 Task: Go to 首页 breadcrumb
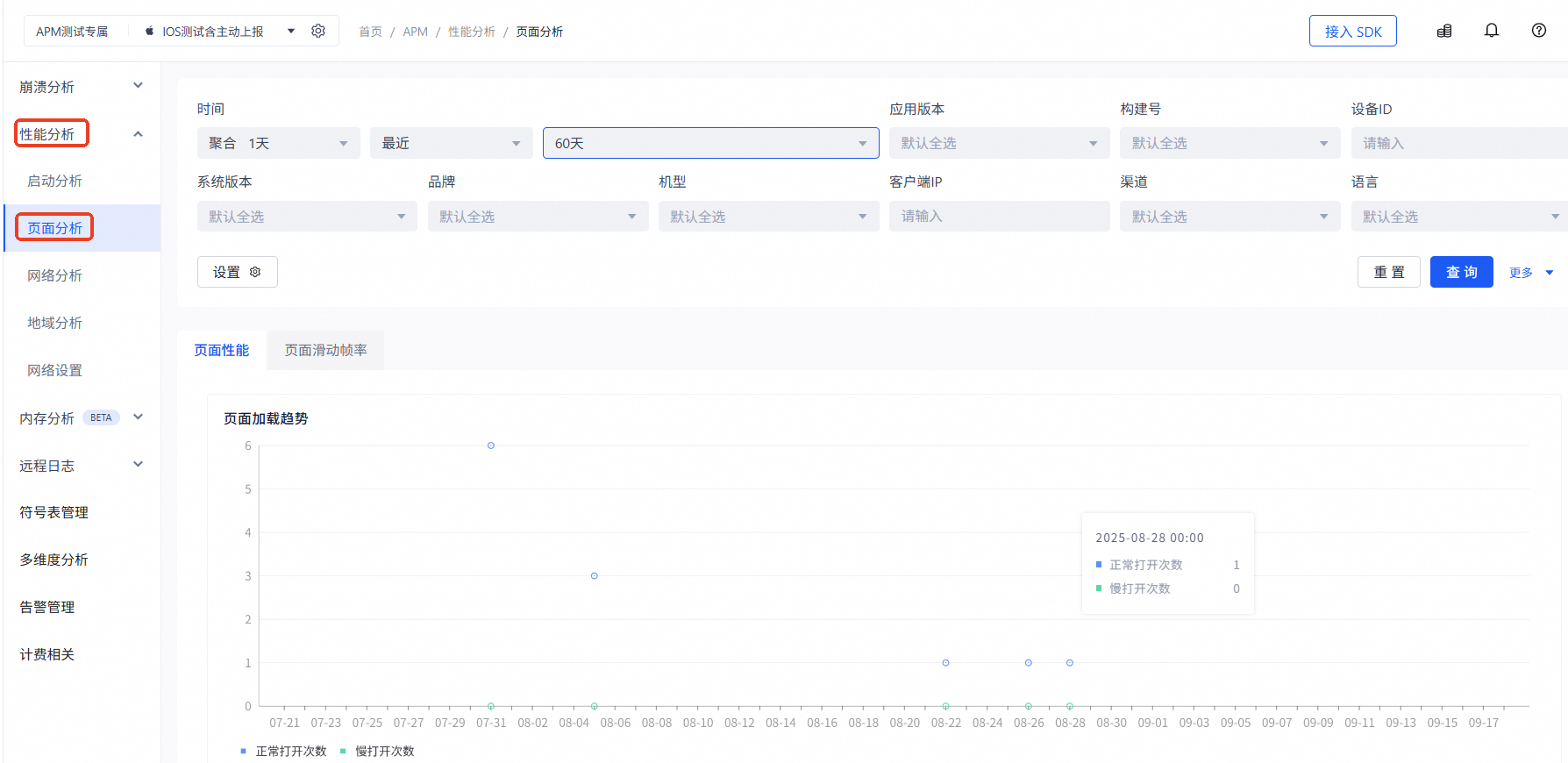point(371,32)
